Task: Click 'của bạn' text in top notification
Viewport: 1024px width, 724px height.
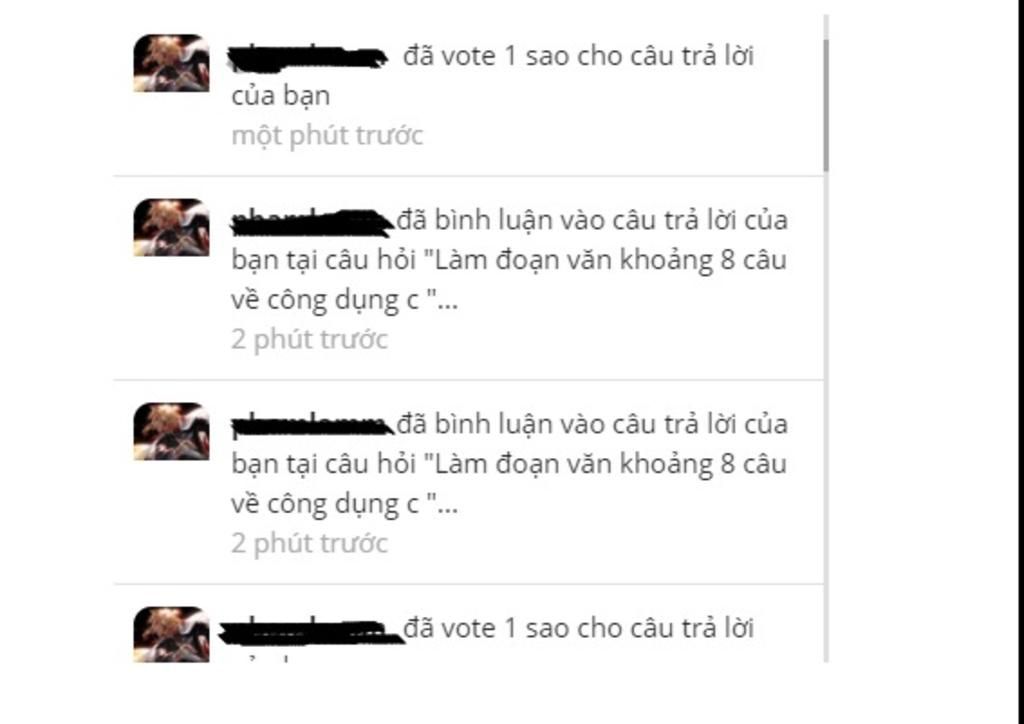Action: pos(280,96)
